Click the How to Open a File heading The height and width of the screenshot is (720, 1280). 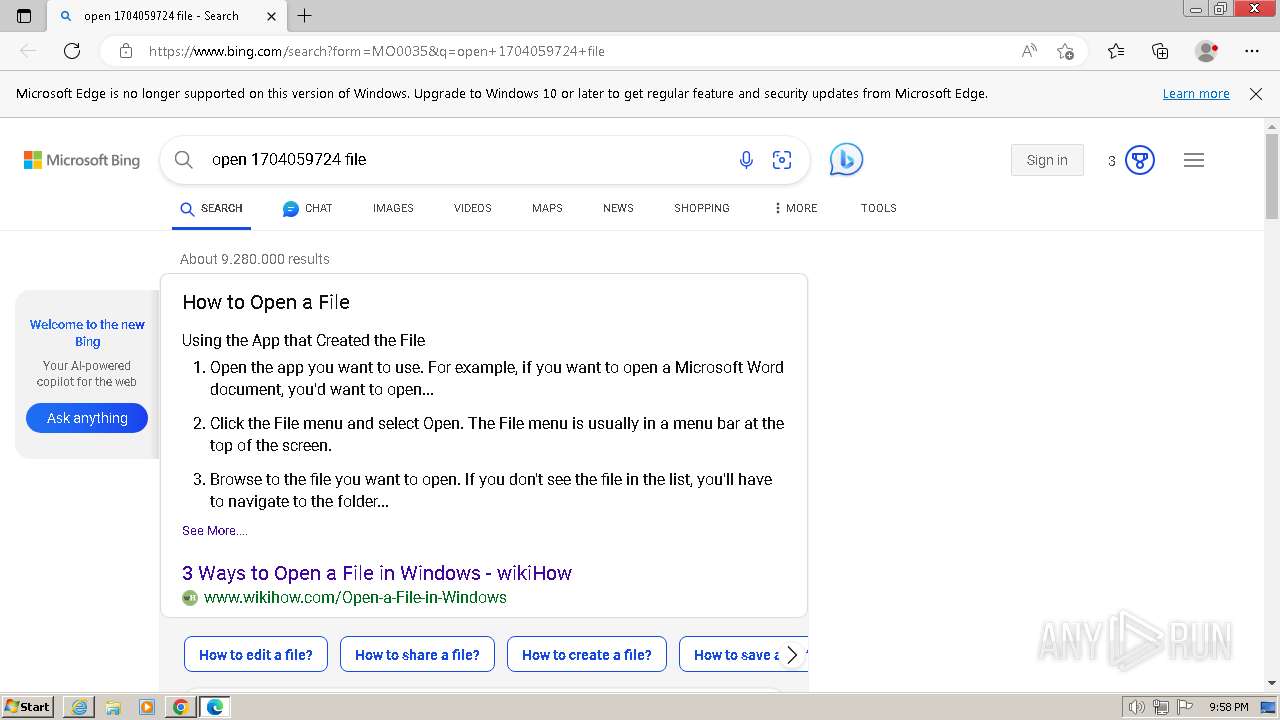pos(266,302)
